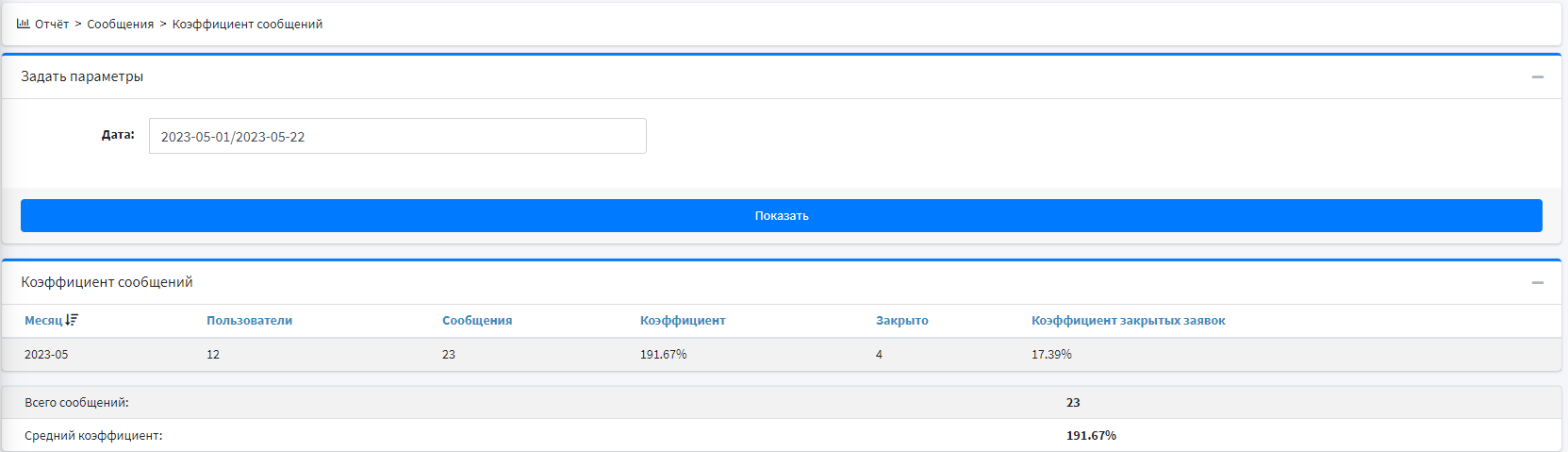Screen dimensions: 1568x452
Task: Click the Месяц column header text
Action: coord(43,321)
